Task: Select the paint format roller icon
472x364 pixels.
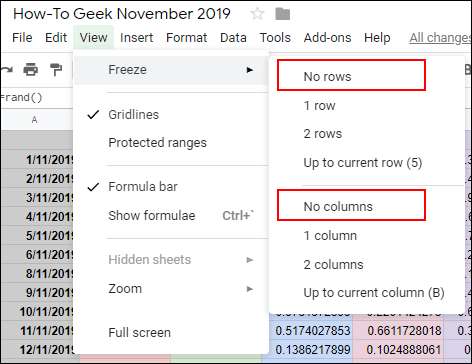Action: (x=56, y=69)
